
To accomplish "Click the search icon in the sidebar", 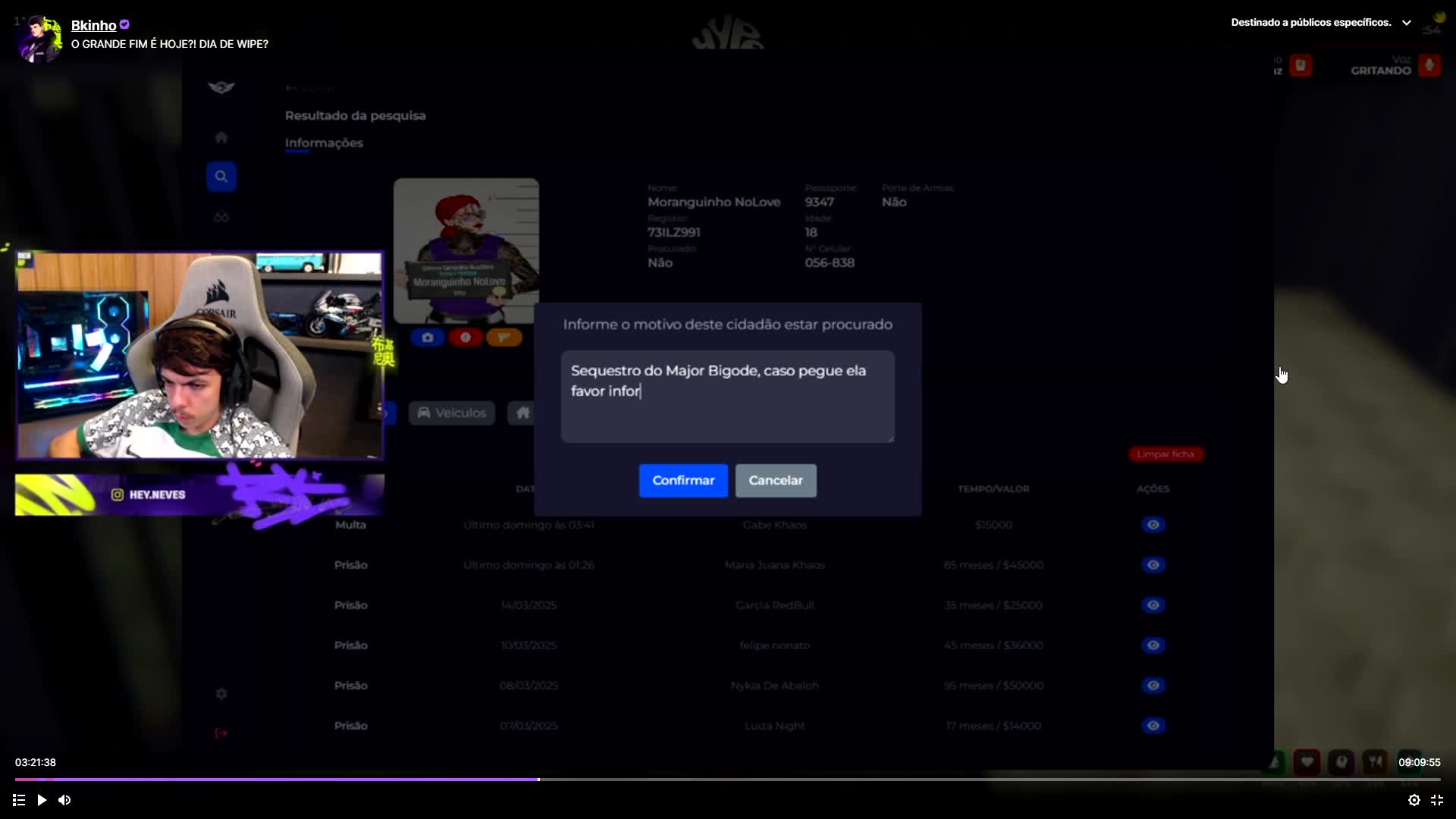I will [221, 177].
